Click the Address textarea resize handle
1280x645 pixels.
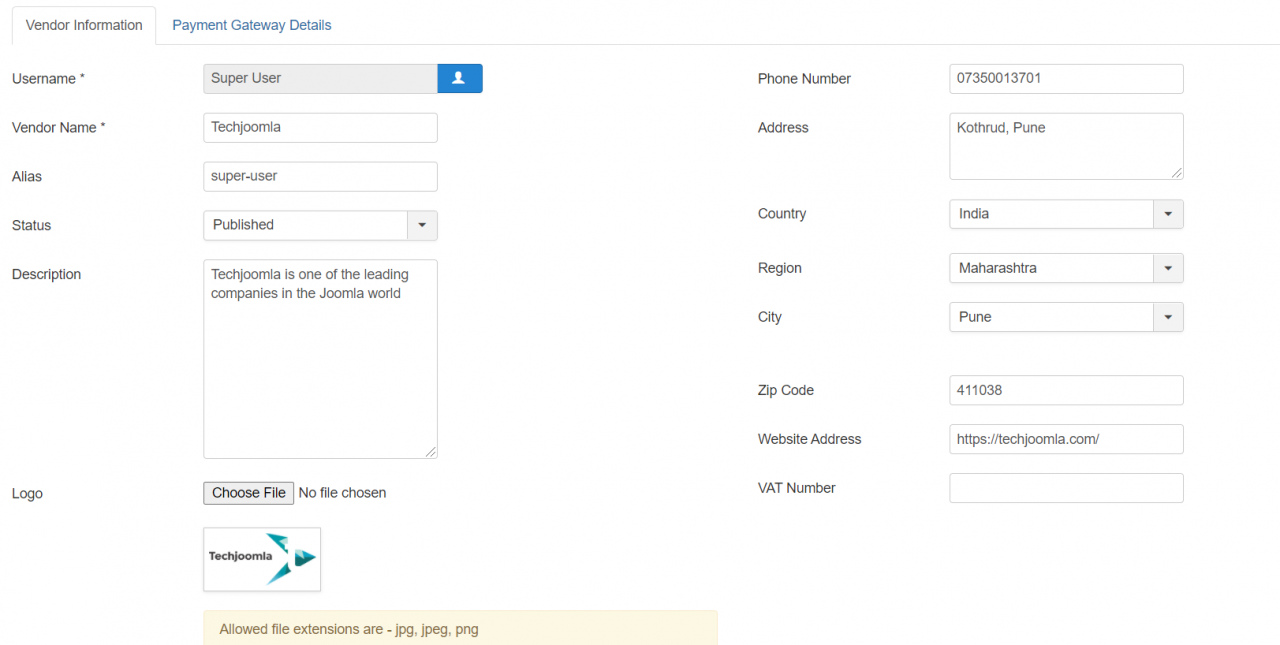(x=1177, y=173)
